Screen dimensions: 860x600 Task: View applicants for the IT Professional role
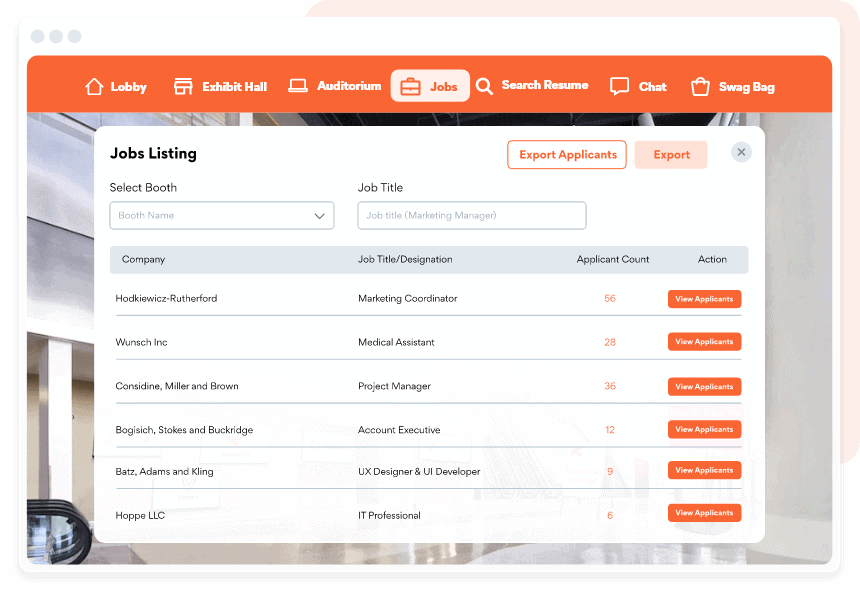pos(704,512)
